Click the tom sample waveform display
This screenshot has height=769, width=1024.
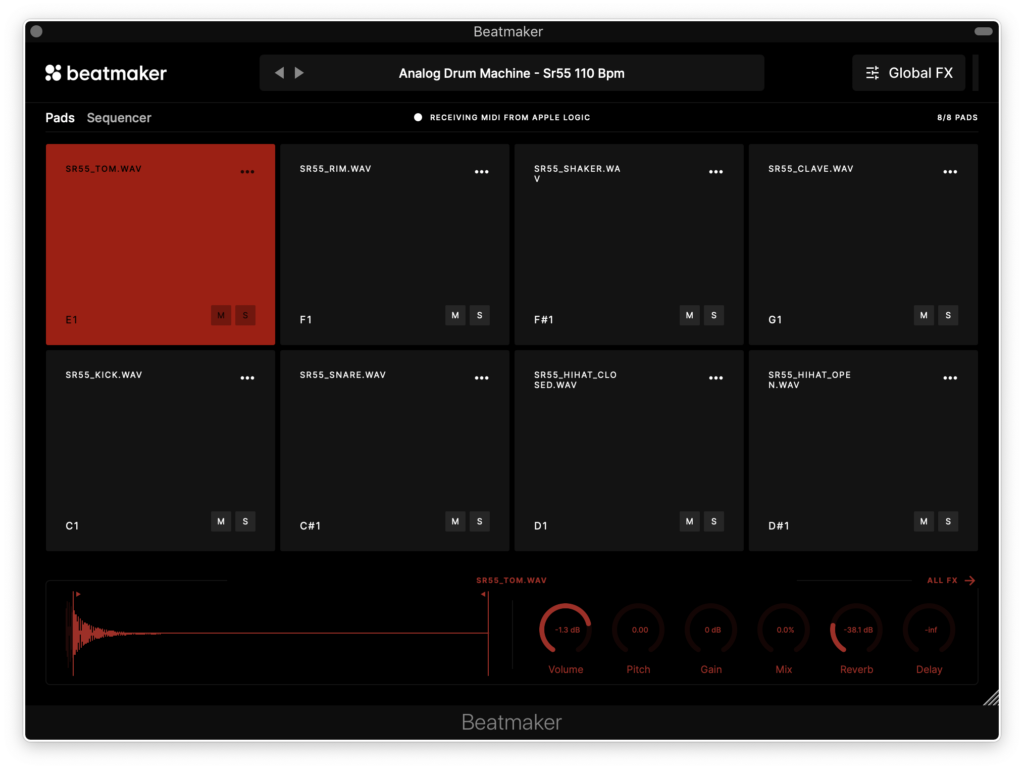[279, 633]
